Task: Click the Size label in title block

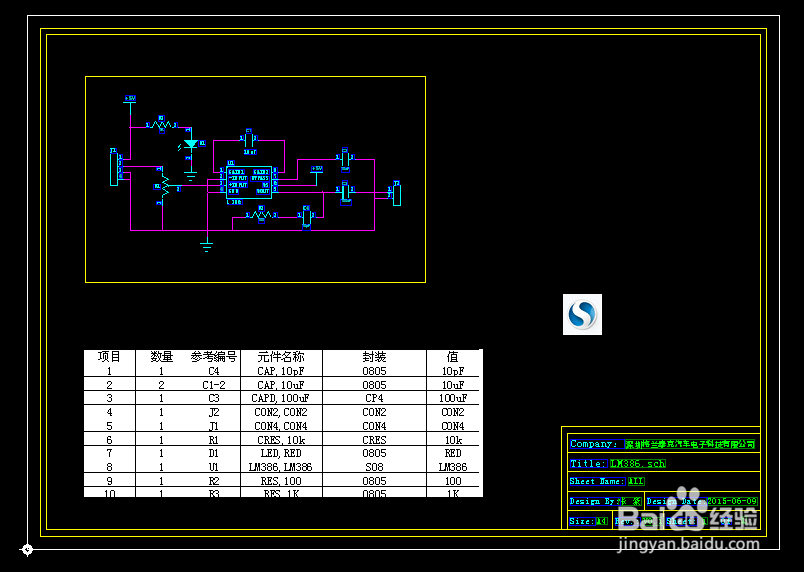Action: click(582, 521)
